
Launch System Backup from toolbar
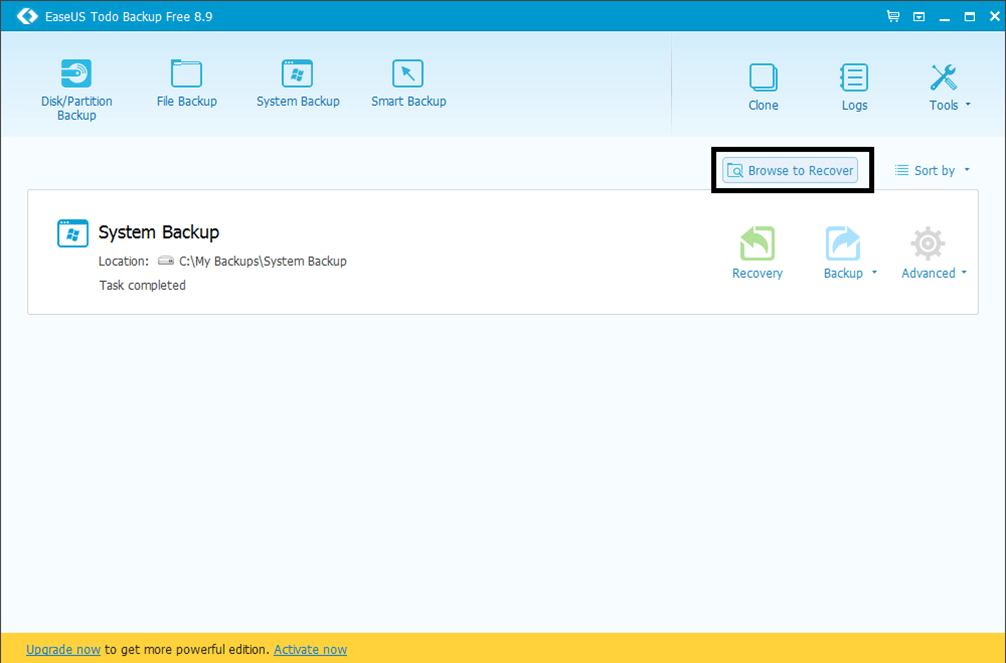tap(298, 83)
